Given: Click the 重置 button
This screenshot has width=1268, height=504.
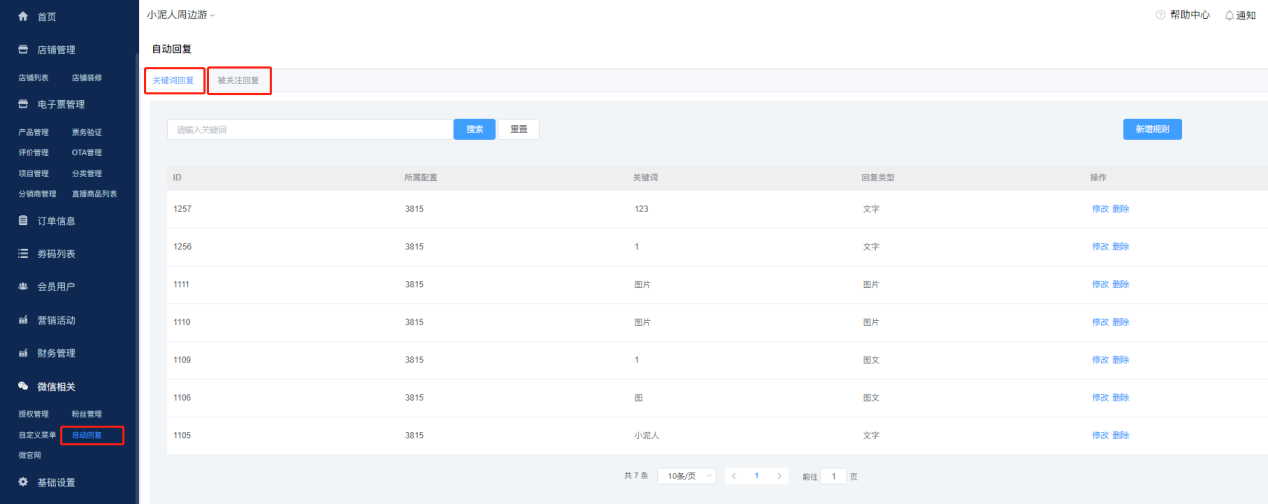Looking at the screenshot, I should (x=519, y=129).
